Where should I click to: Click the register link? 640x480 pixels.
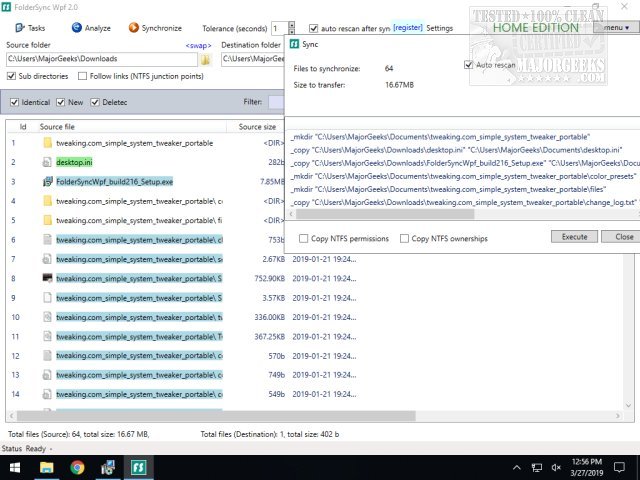tap(407, 27)
